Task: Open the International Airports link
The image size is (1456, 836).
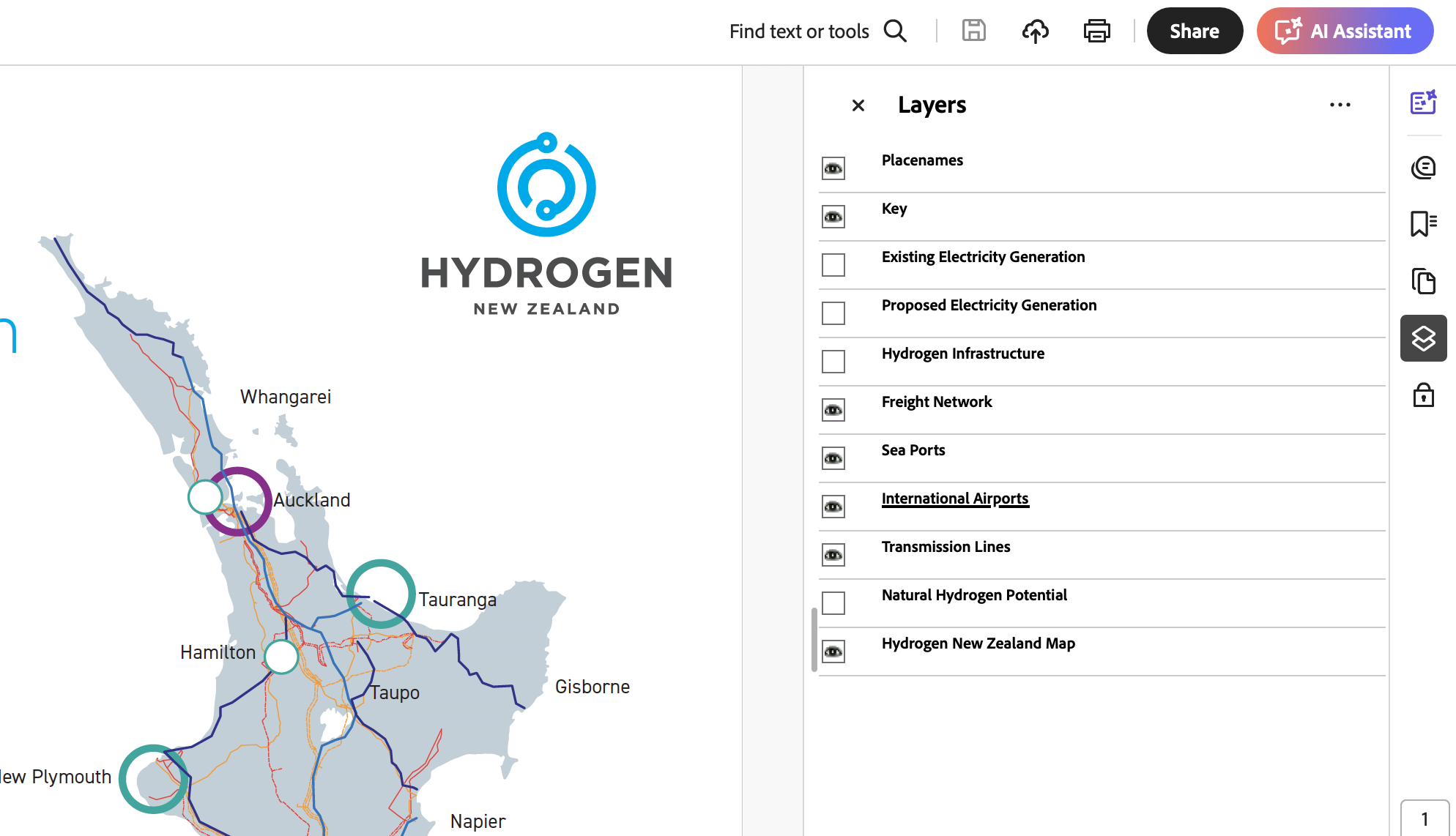Action: pos(955,499)
